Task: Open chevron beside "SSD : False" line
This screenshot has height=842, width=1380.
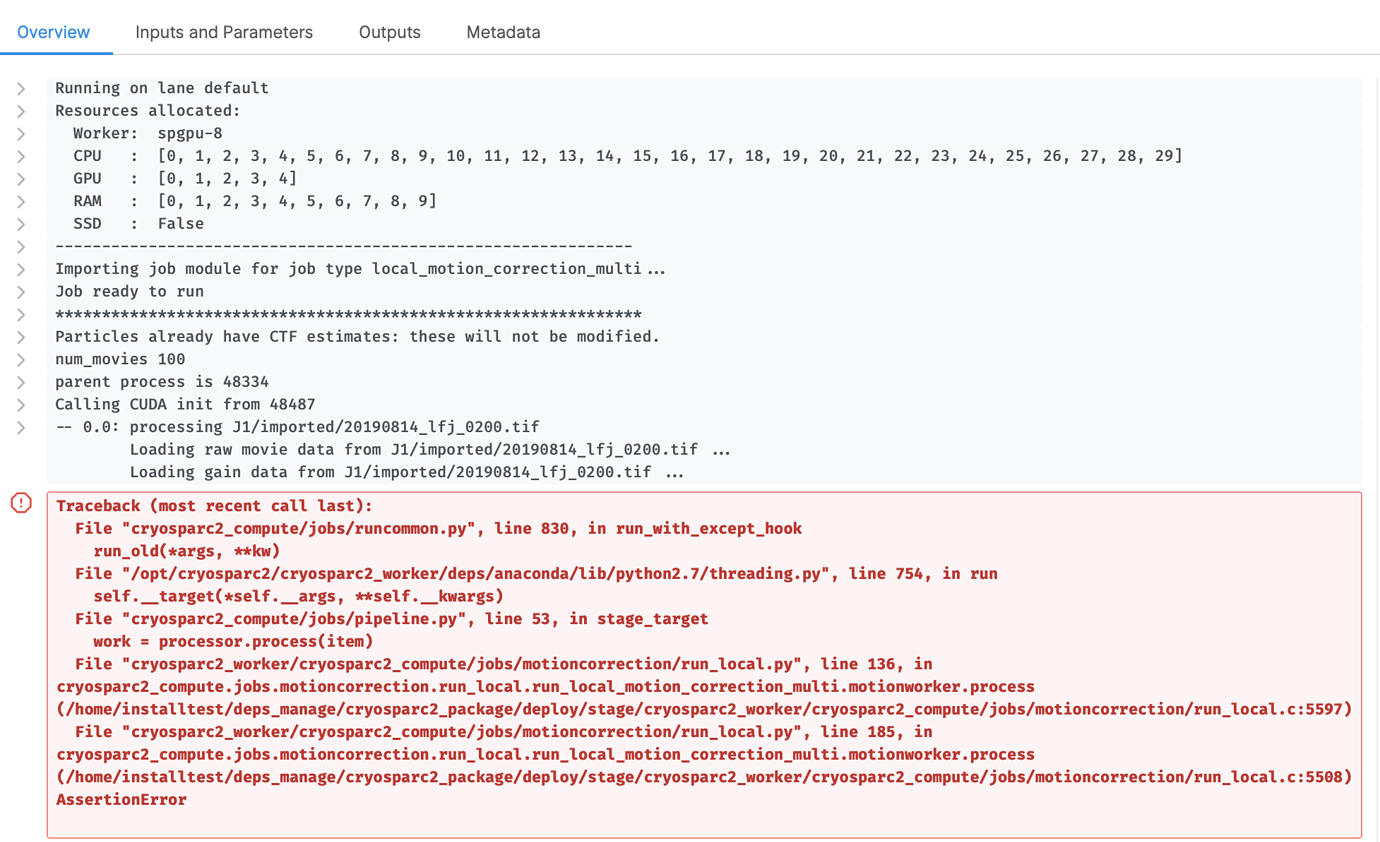Action: coord(20,224)
